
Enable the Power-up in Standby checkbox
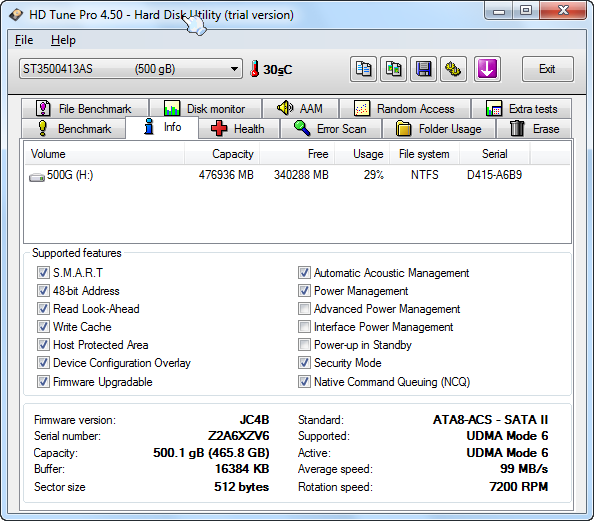pyautogui.click(x=304, y=344)
